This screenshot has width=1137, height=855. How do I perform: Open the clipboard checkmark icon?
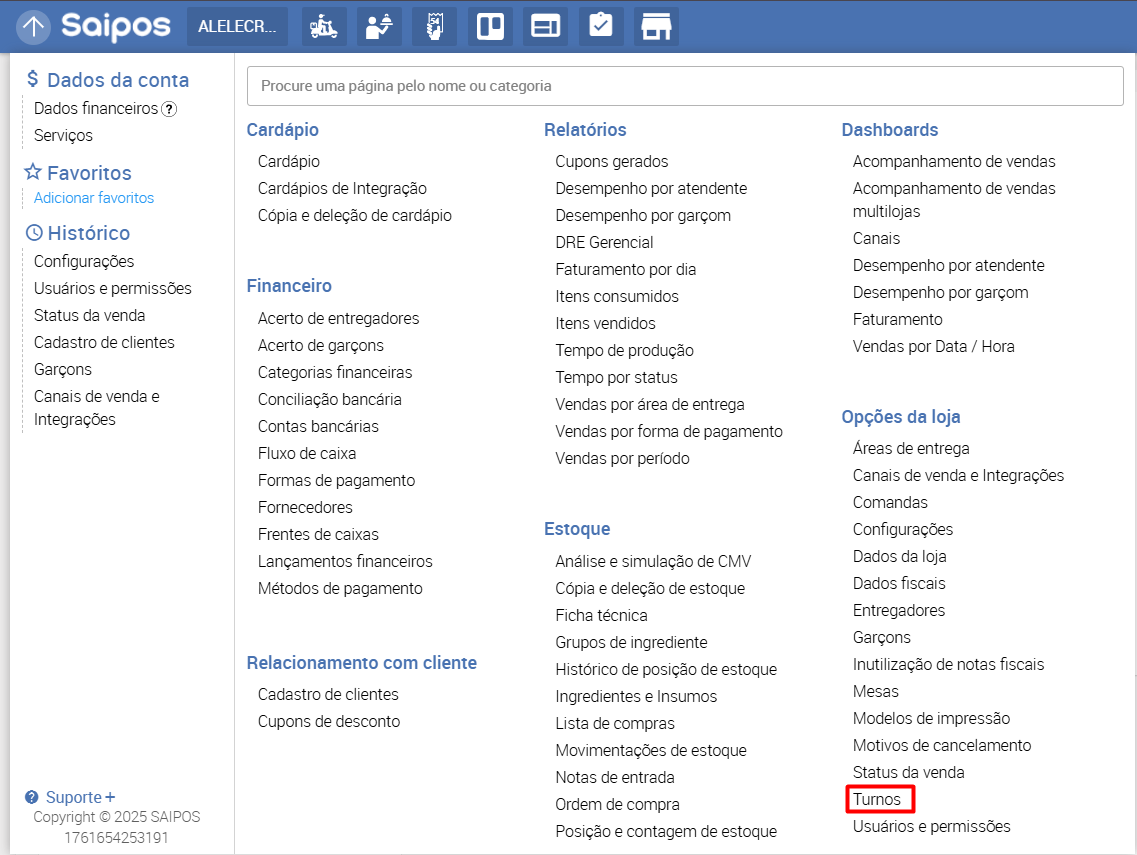[x=600, y=27]
